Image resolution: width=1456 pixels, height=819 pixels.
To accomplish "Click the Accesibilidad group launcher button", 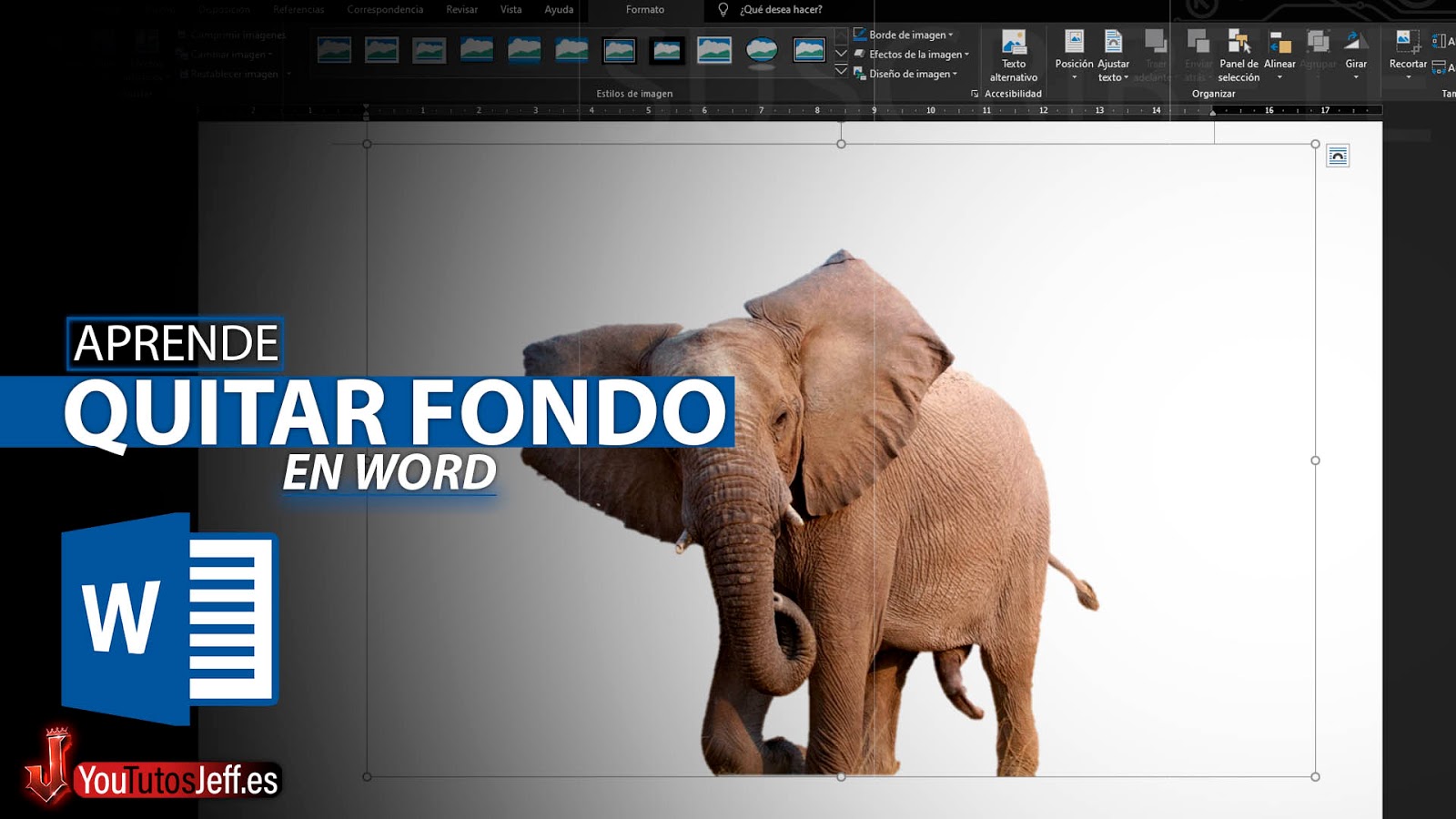I will tap(975, 93).
